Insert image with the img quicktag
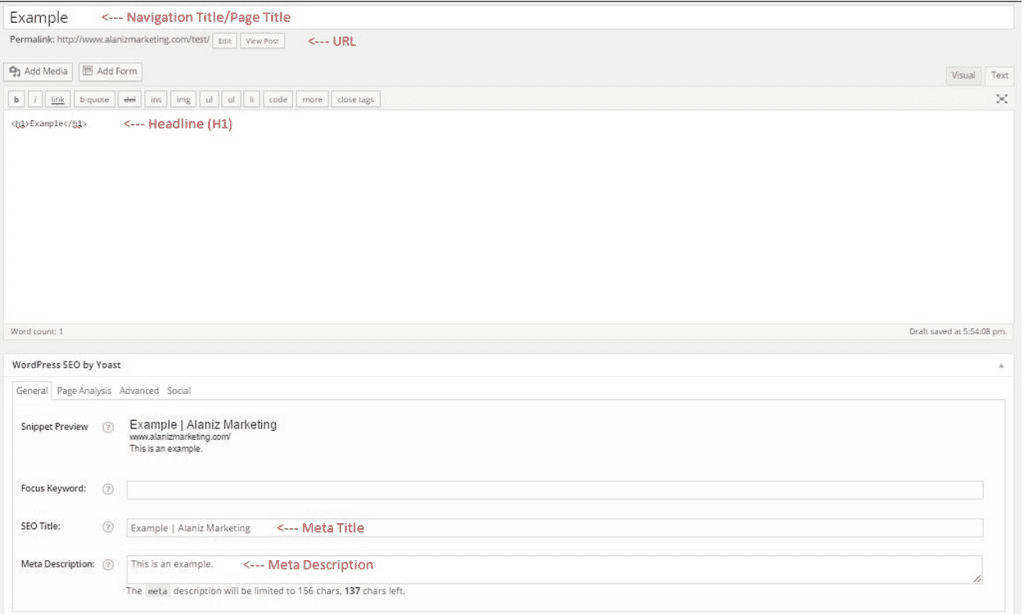Image resolution: width=1024 pixels, height=614 pixels. tap(183, 100)
